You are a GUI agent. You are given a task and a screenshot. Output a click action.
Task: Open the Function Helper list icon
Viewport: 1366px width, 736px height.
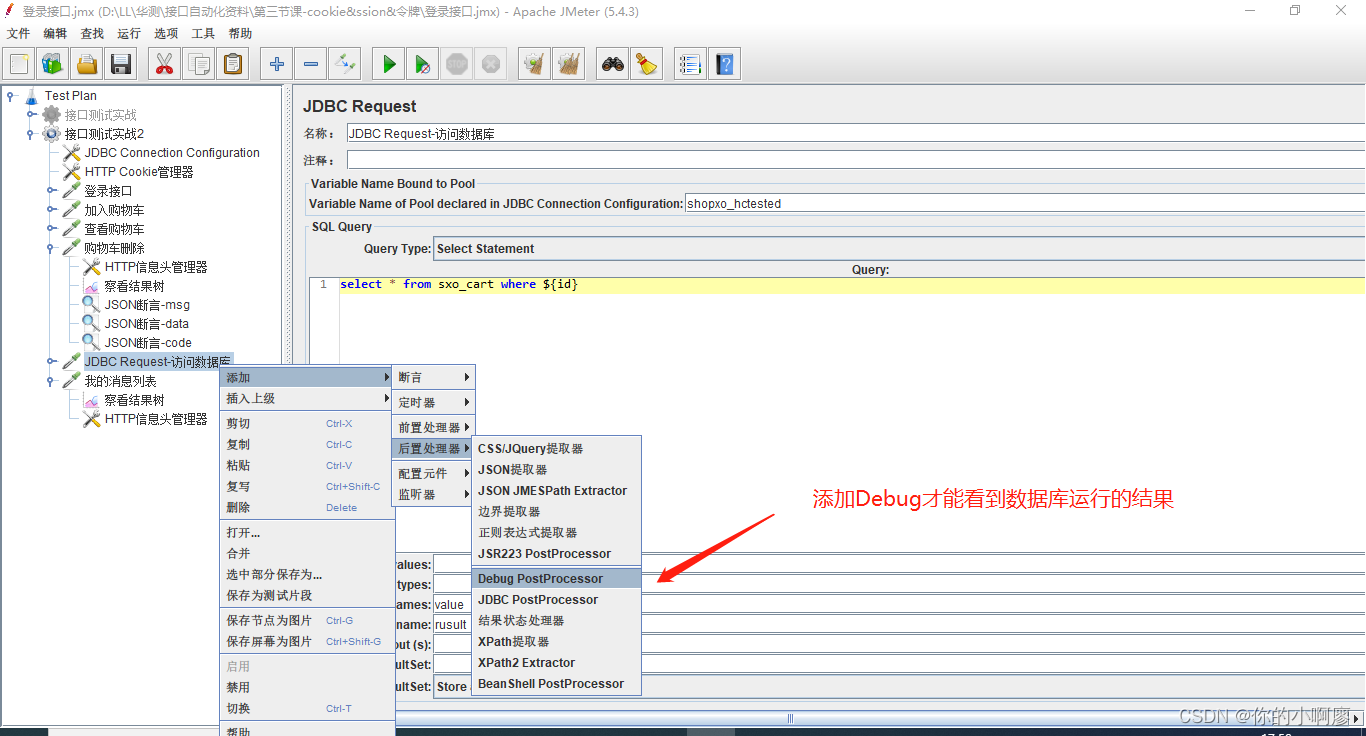click(690, 64)
